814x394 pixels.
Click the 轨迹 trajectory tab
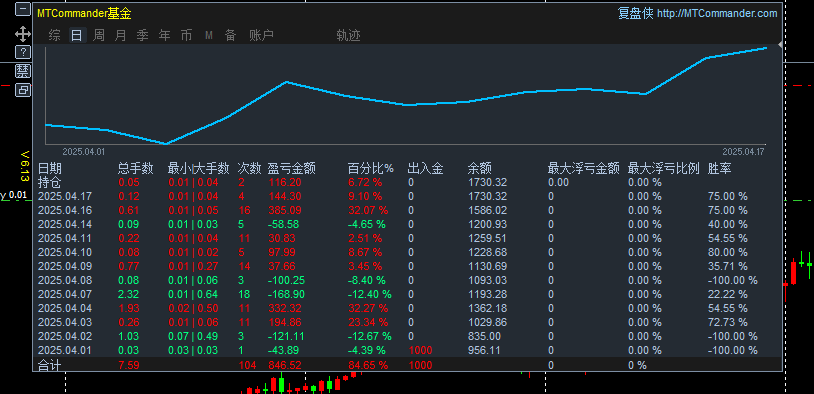(348, 35)
